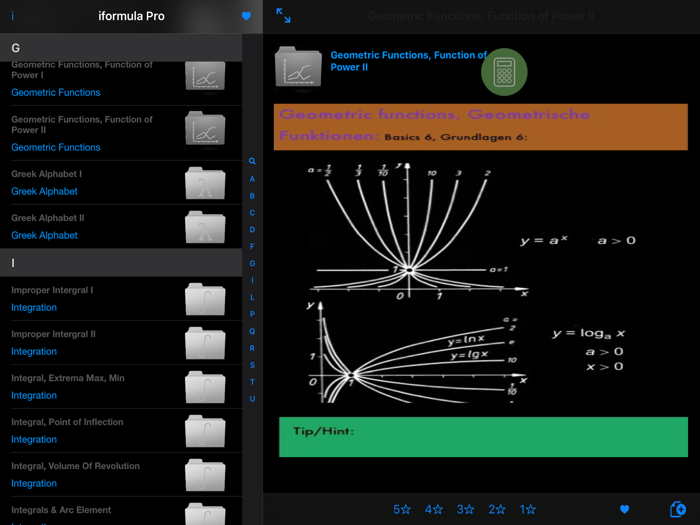Click Integration link under Improper Intergral I
Screen dimensions: 700x525
click(34, 308)
